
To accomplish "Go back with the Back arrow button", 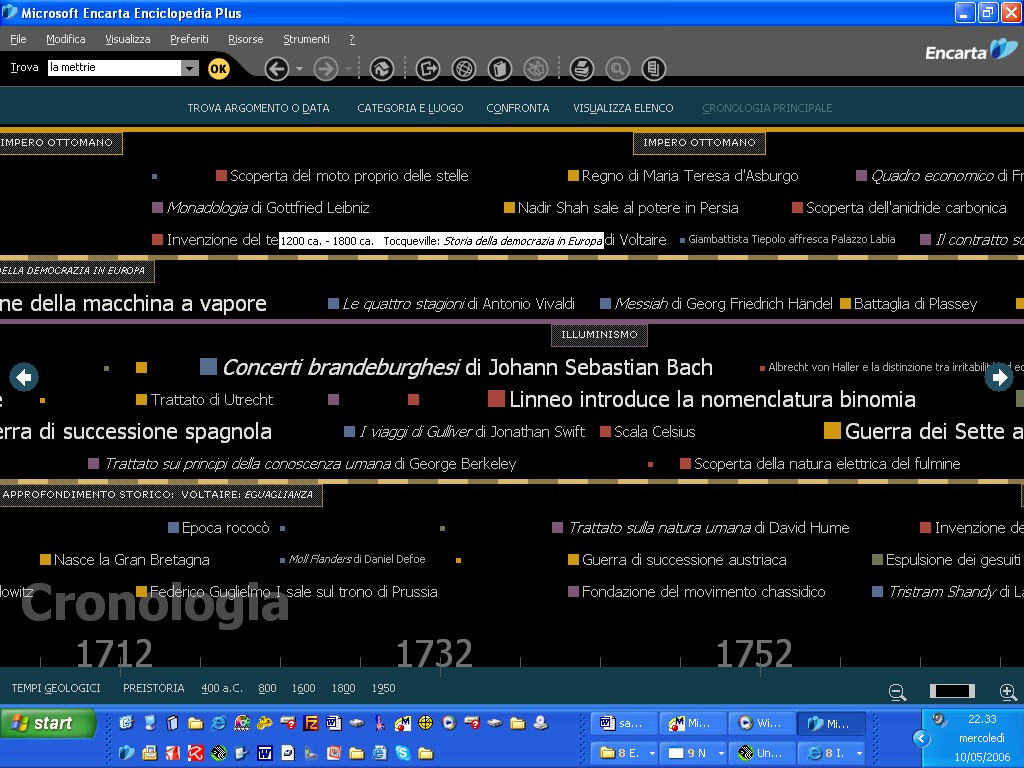I will (277, 69).
